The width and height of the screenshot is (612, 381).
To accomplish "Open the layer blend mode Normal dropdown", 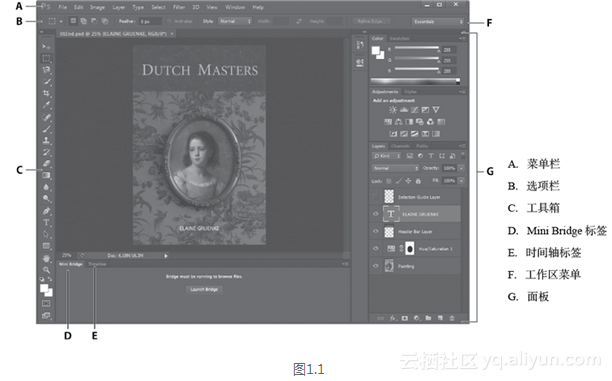I will (x=395, y=168).
